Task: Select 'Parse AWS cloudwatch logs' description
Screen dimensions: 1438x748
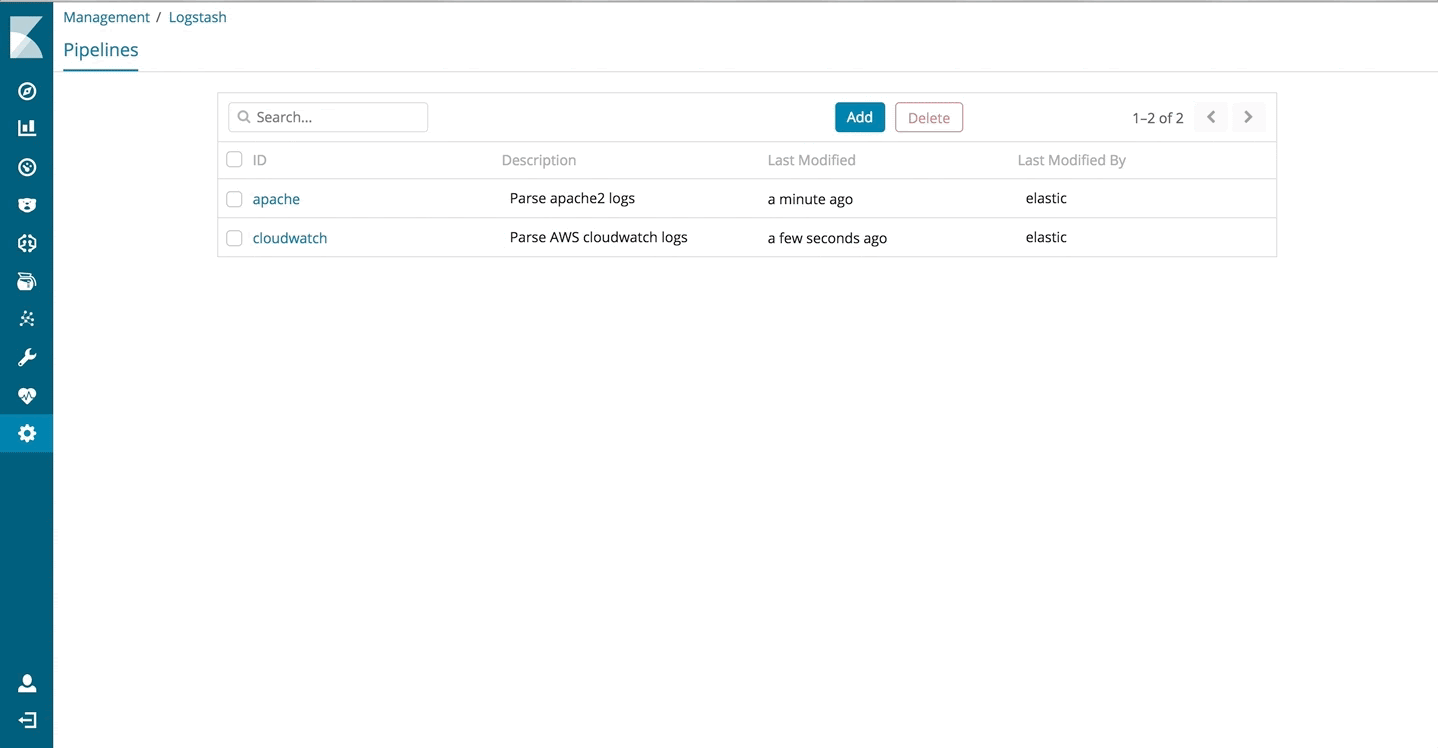Action: [598, 237]
